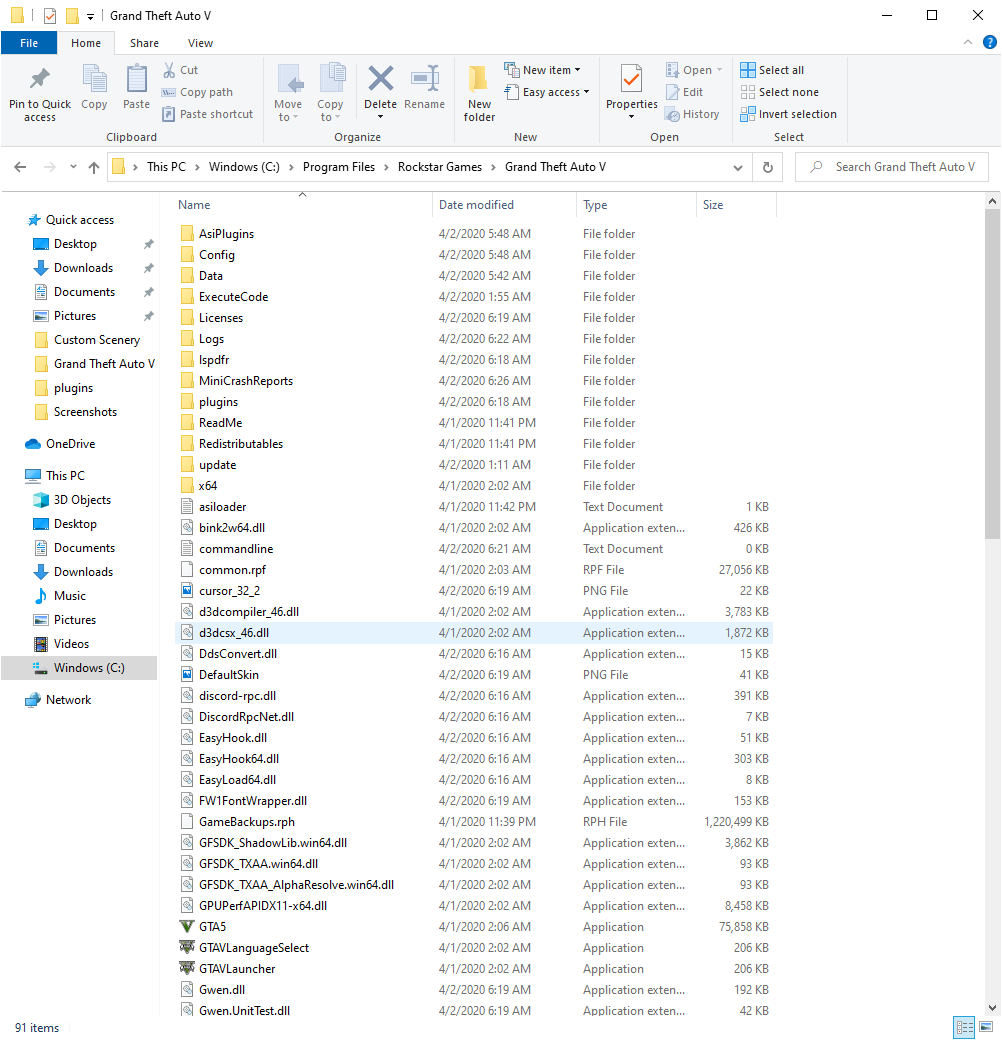The height and width of the screenshot is (1040, 1002).
Task: Select Custom Scenery in Quick access
Action: [x=97, y=340]
